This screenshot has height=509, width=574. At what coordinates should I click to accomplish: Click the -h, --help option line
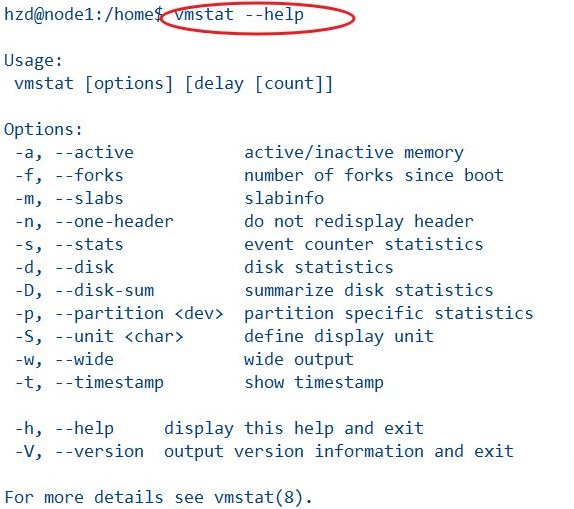pos(219,428)
